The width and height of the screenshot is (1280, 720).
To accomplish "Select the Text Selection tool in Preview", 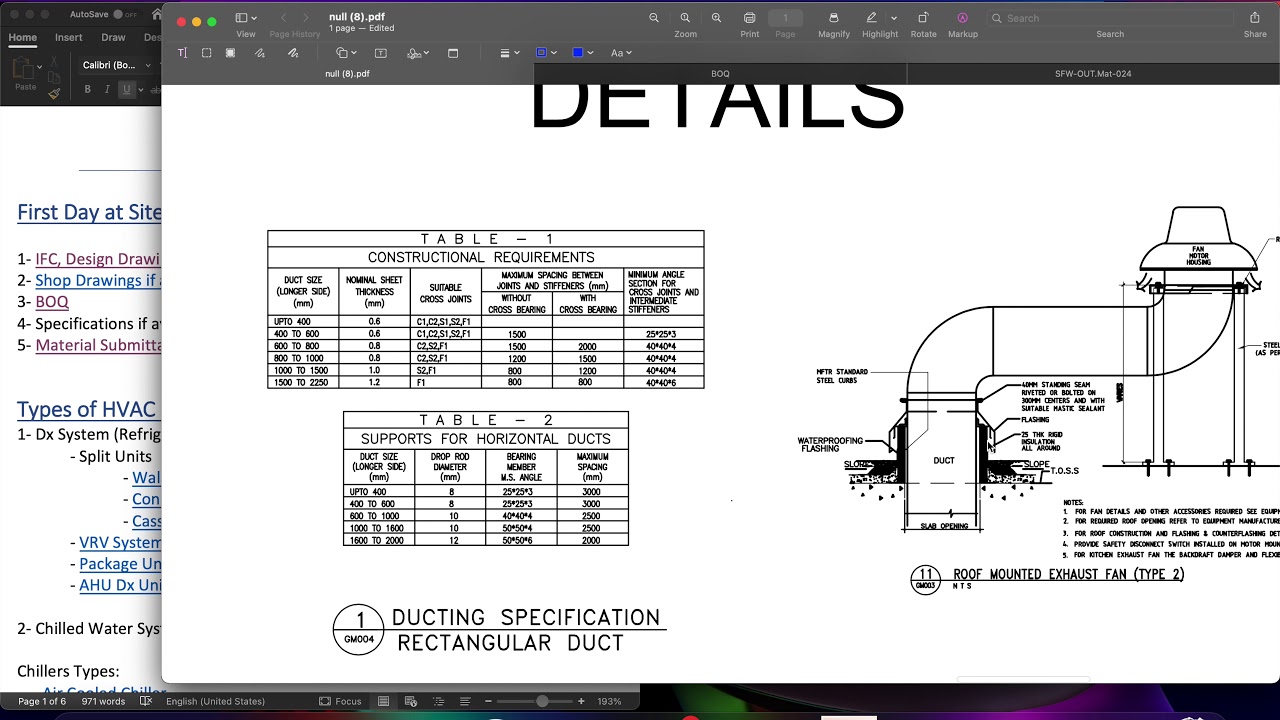I will coord(182,53).
